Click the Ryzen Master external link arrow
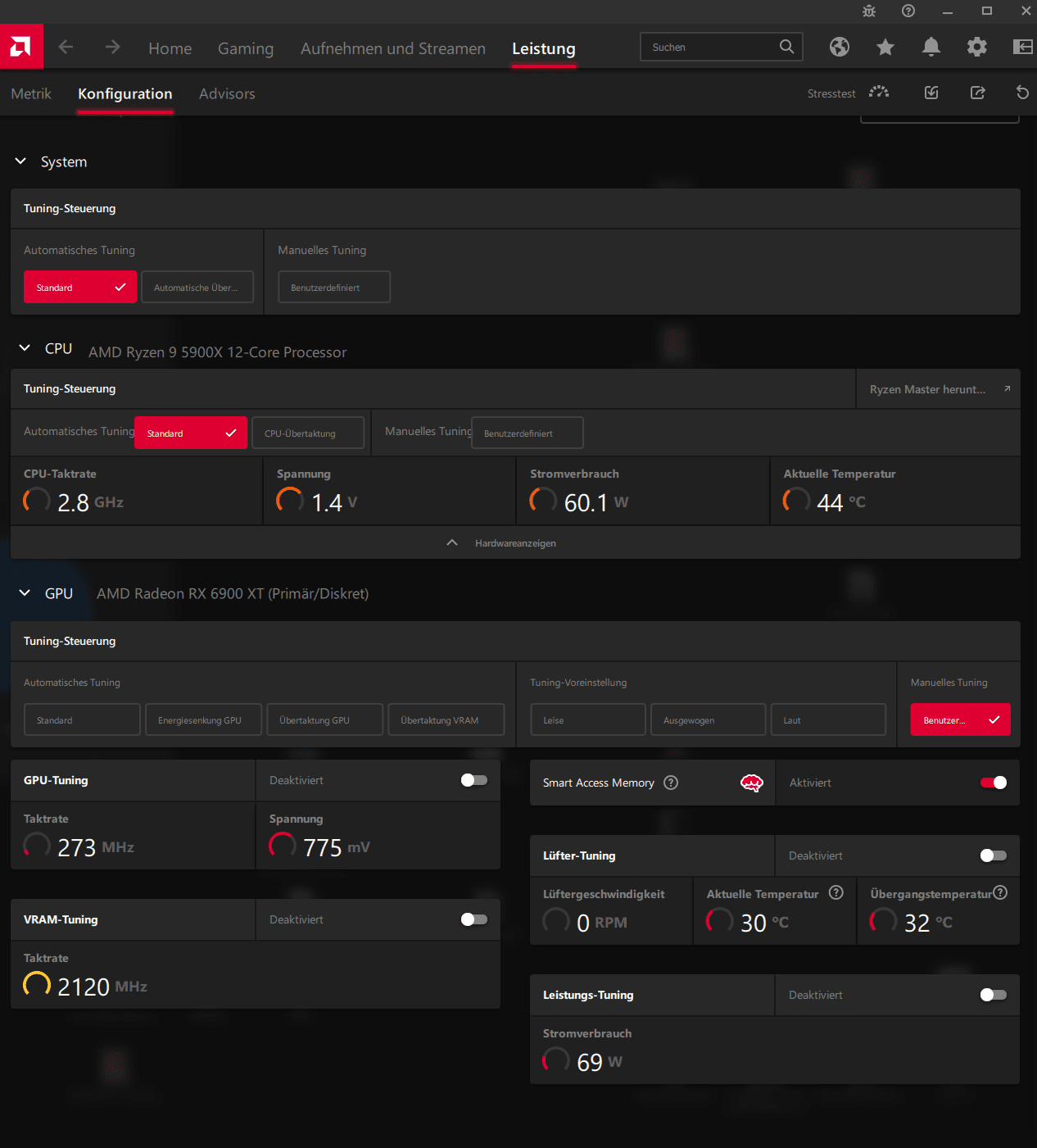This screenshot has width=1037, height=1148. [x=1008, y=389]
